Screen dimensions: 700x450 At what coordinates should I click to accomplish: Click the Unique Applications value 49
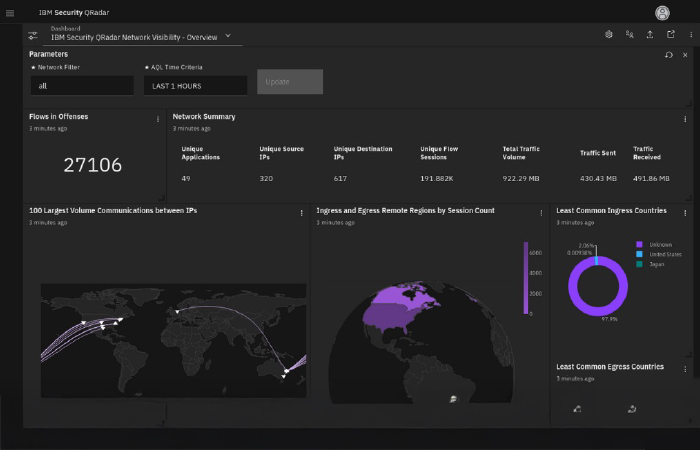click(186, 179)
